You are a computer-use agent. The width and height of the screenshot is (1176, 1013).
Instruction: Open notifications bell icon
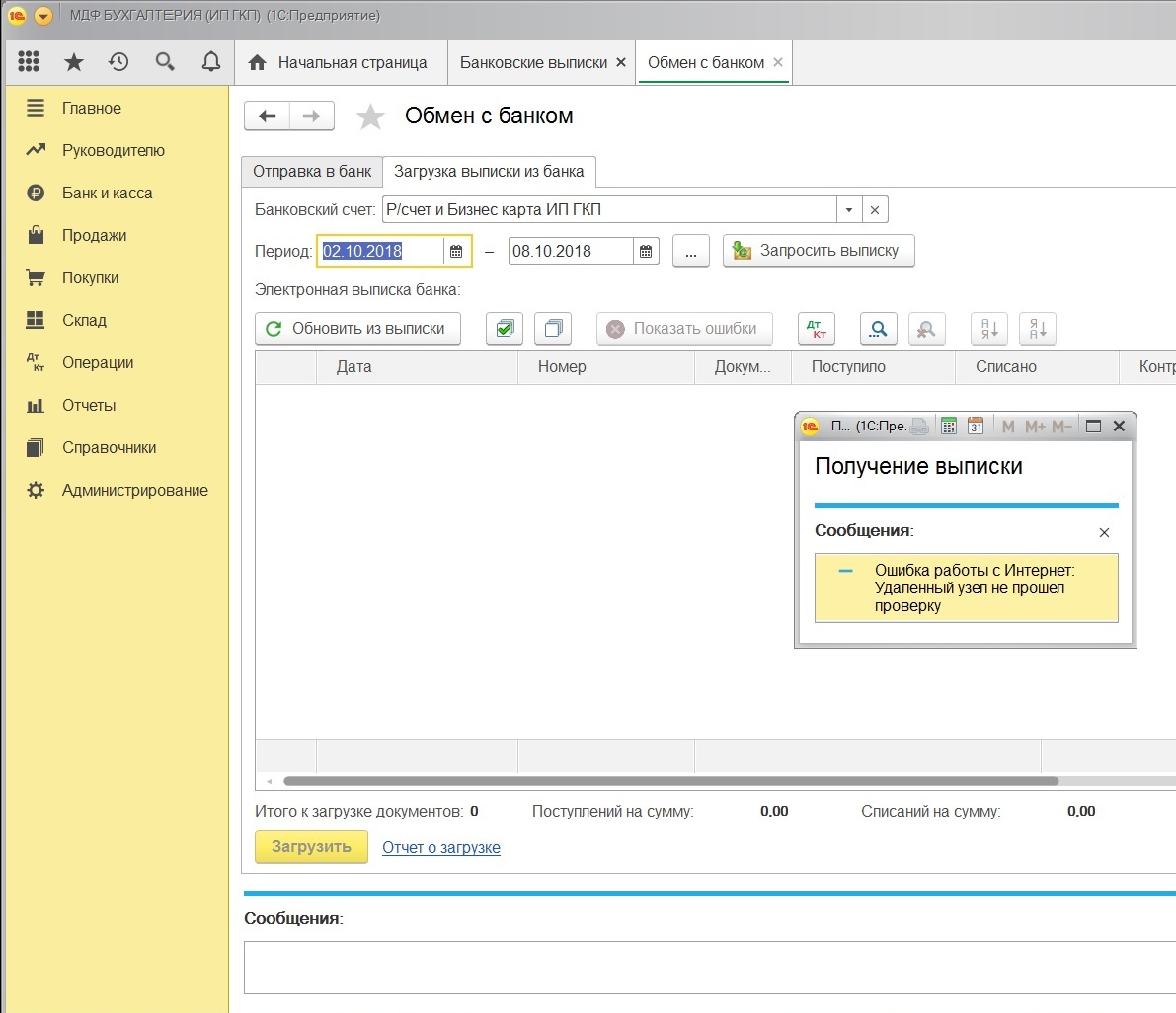pos(210,62)
